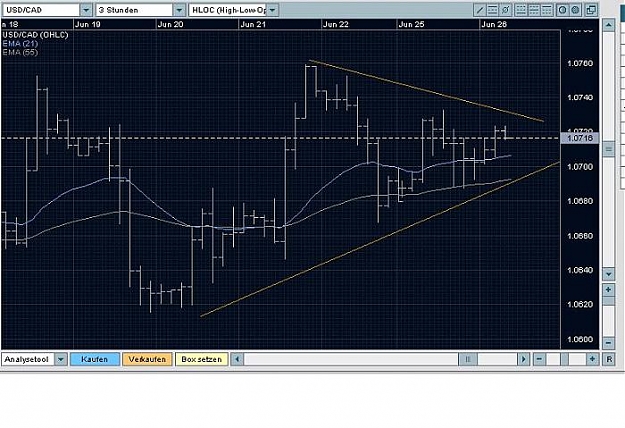Click the horizontal zoom slider handle

click(x=564, y=359)
